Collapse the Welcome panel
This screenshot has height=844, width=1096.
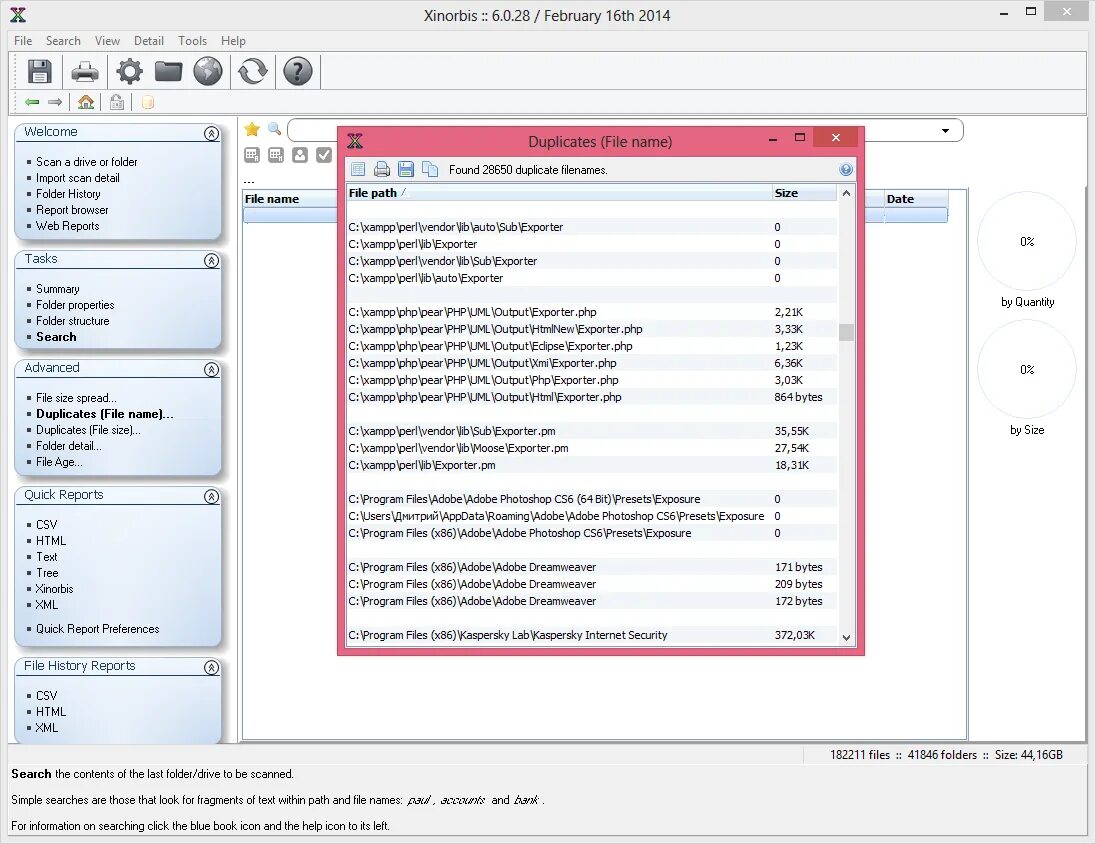tap(211, 134)
